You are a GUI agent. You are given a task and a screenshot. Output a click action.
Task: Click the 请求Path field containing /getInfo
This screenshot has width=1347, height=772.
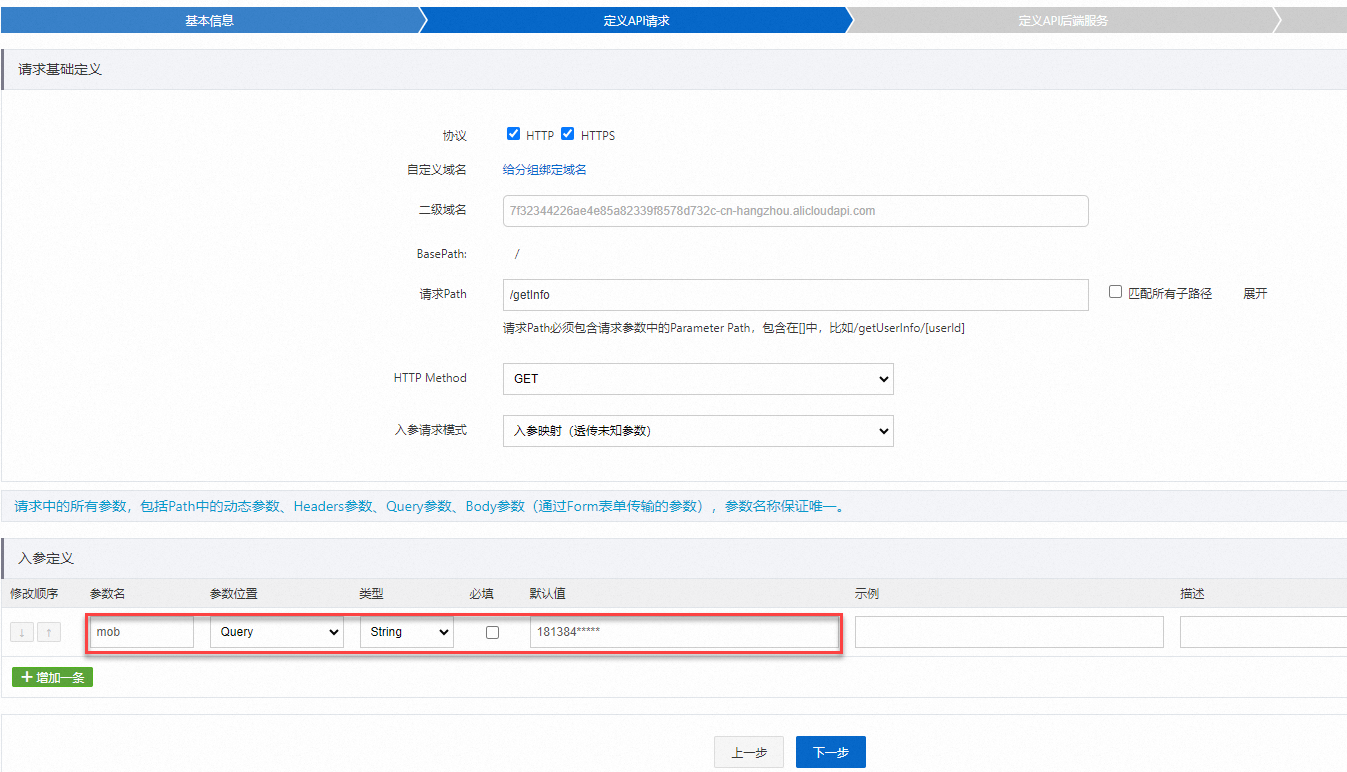pyautogui.click(x=795, y=295)
